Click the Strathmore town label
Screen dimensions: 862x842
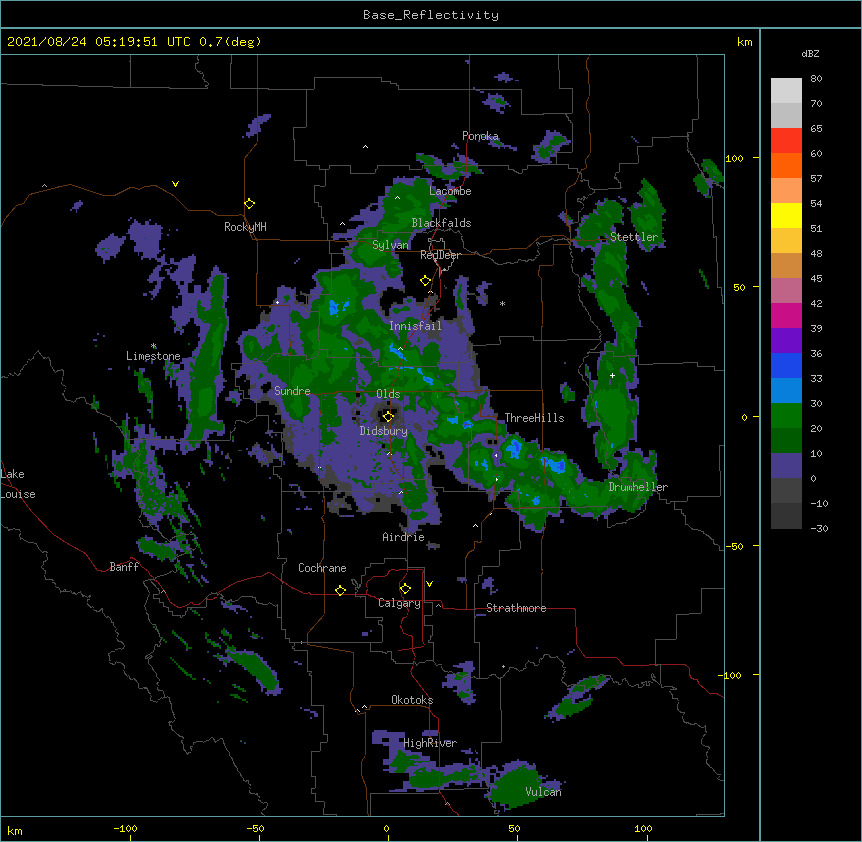tap(516, 608)
